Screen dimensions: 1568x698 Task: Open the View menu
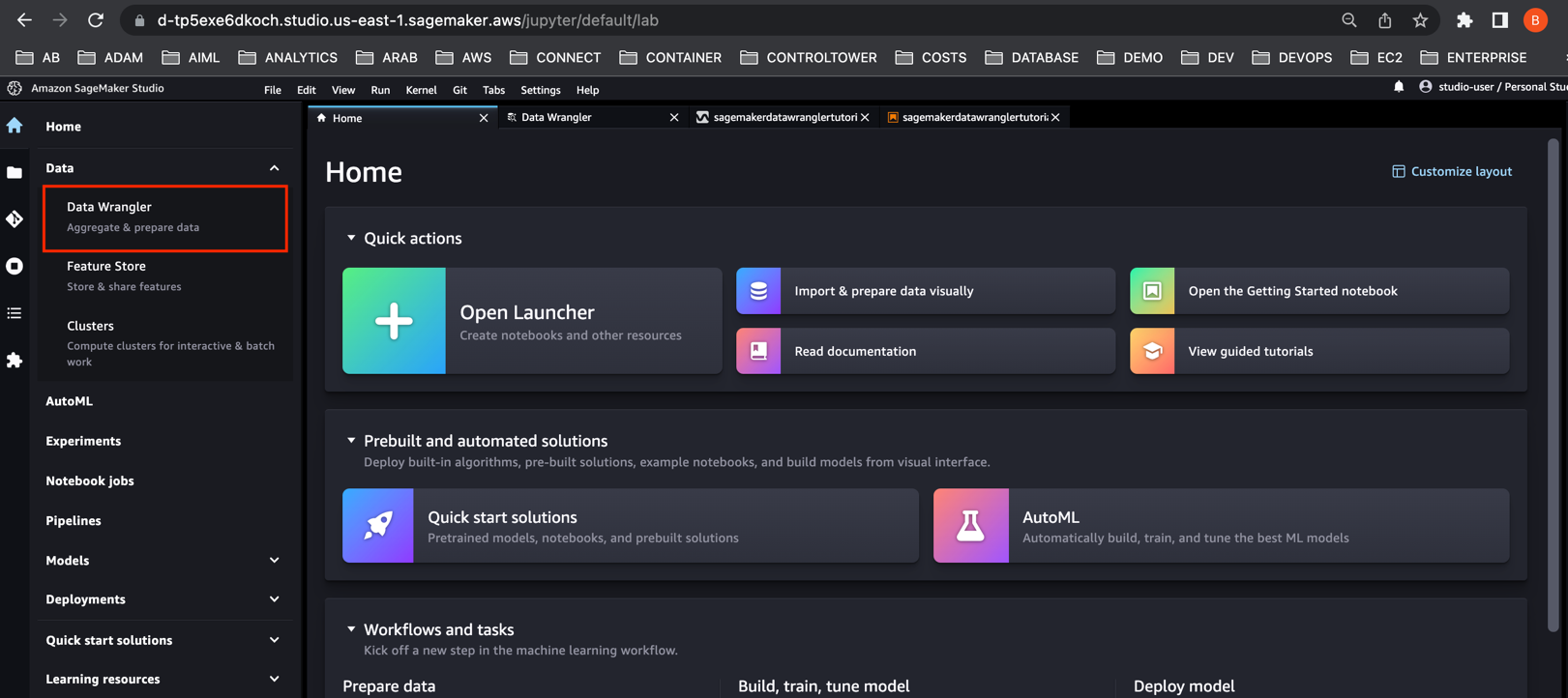pyautogui.click(x=343, y=90)
